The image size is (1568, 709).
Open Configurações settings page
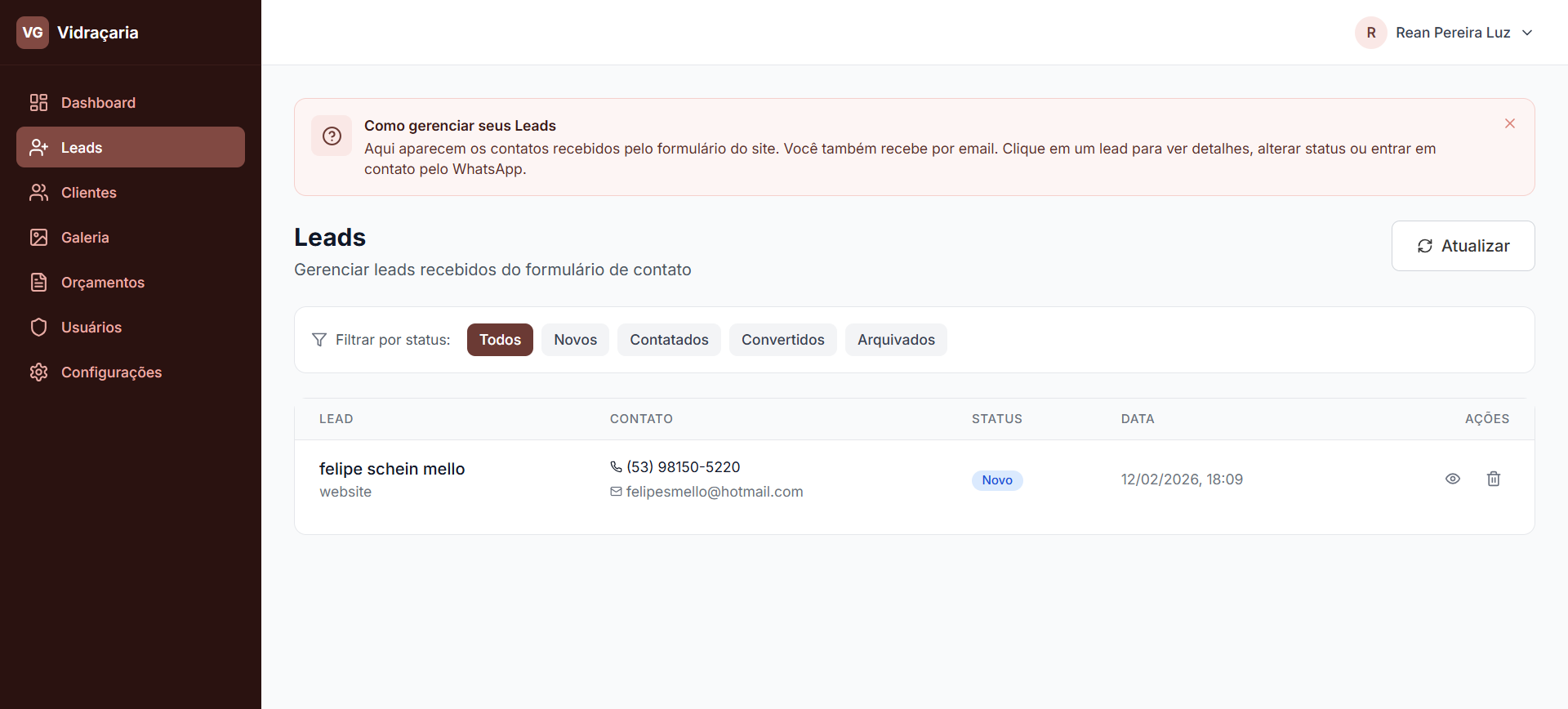[x=111, y=372]
